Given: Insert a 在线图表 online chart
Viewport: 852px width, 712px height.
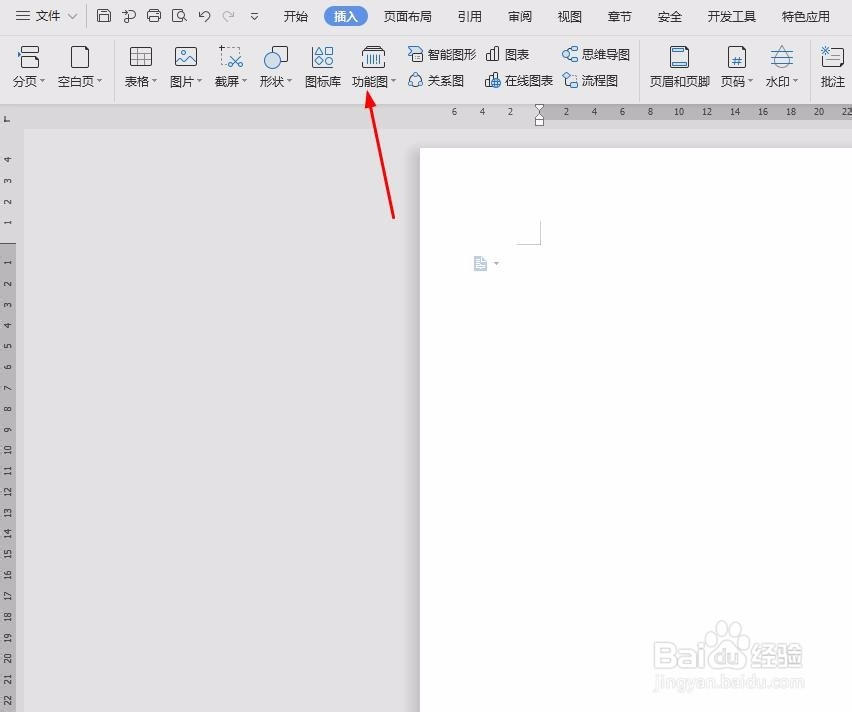Looking at the screenshot, I should click(518, 81).
